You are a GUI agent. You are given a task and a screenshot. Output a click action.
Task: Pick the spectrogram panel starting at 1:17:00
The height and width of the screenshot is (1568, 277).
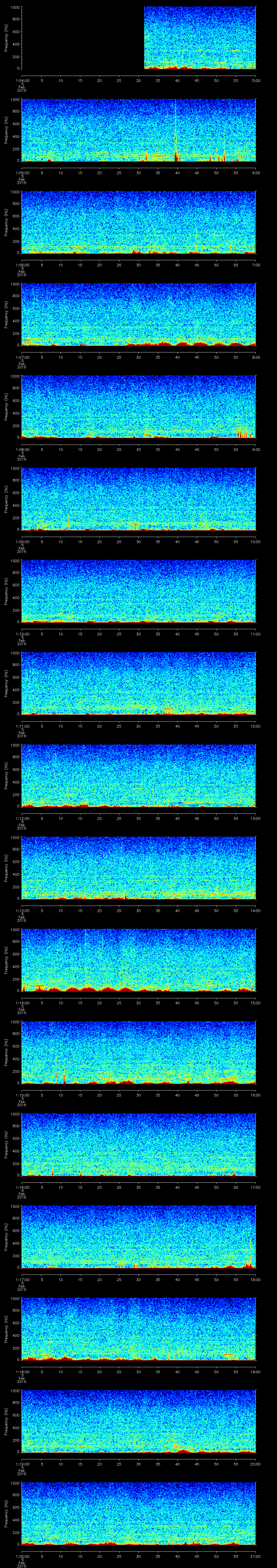pos(139,1237)
